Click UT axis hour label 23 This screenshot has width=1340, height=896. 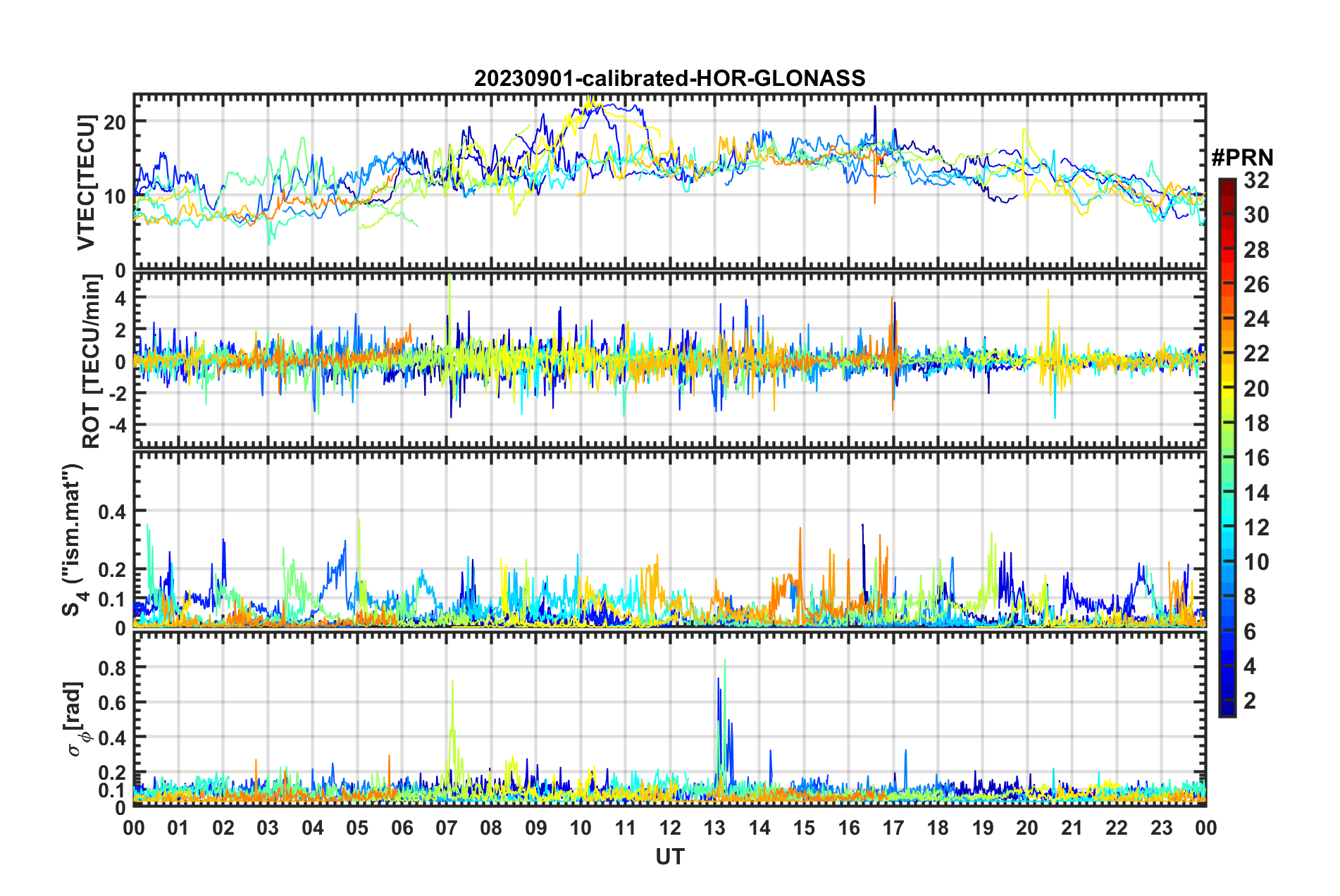click(1162, 828)
